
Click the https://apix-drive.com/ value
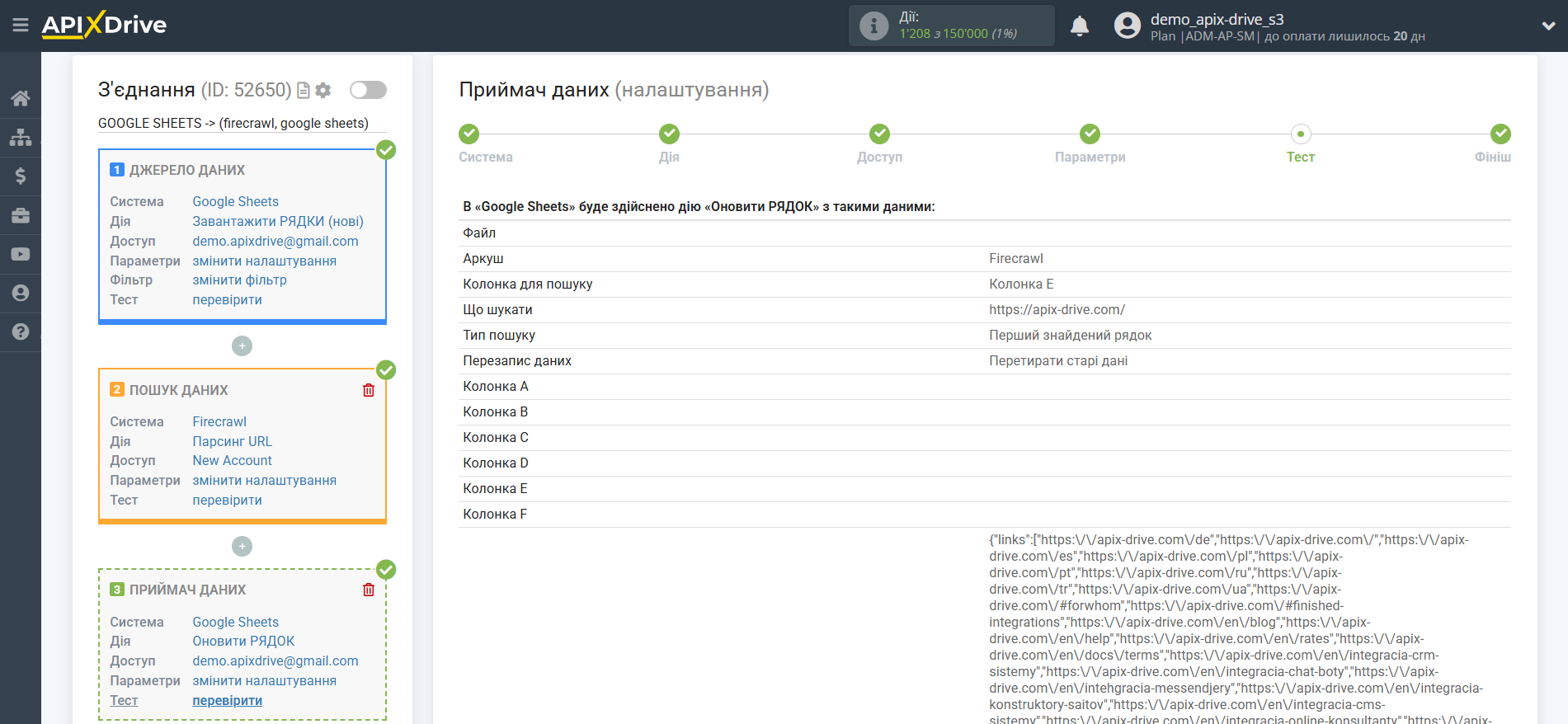coord(1057,309)
